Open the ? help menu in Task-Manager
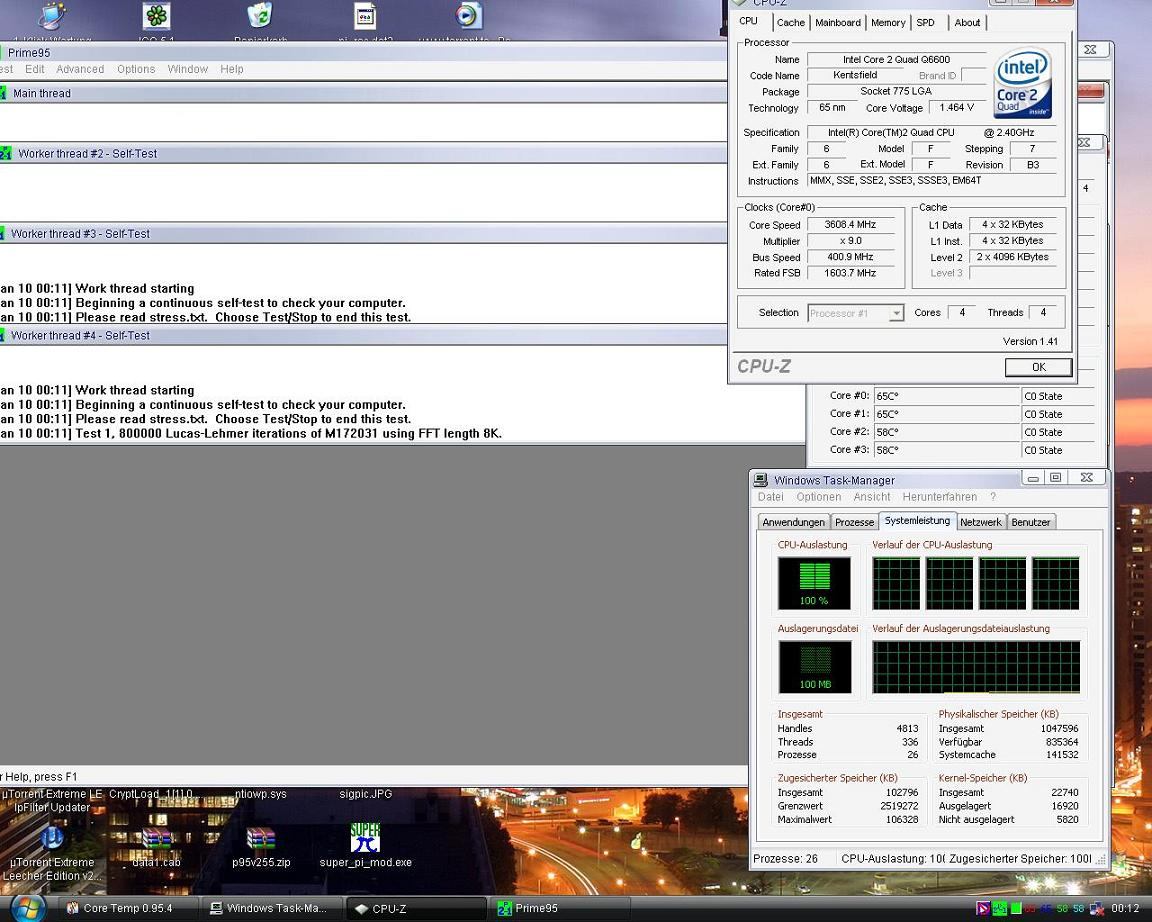 [x=993, y=497]
